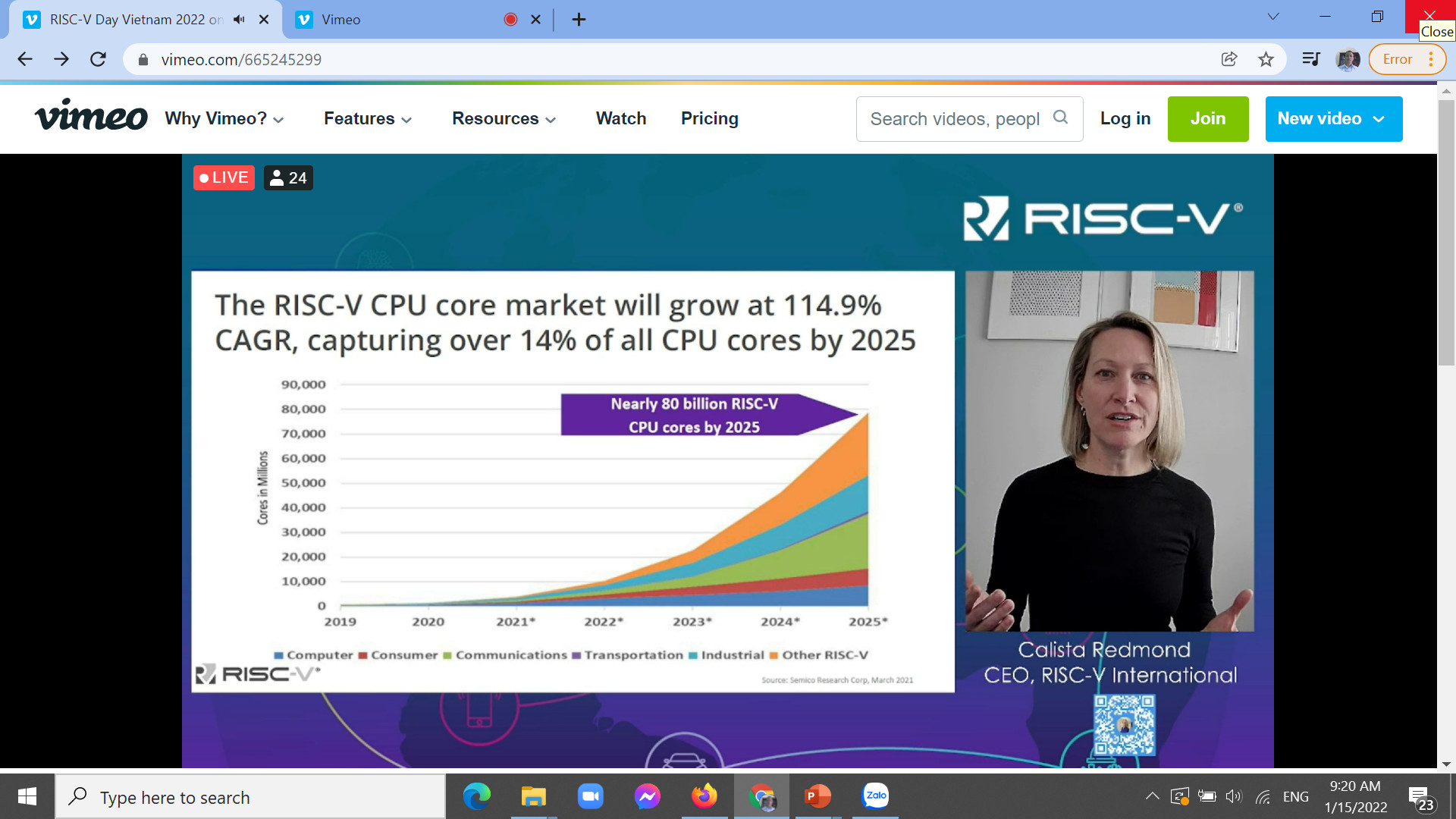Viewport: 1456px width, 819px height.
Task: Open the Chrome profile avatar
Action: tap(1348, 59)
